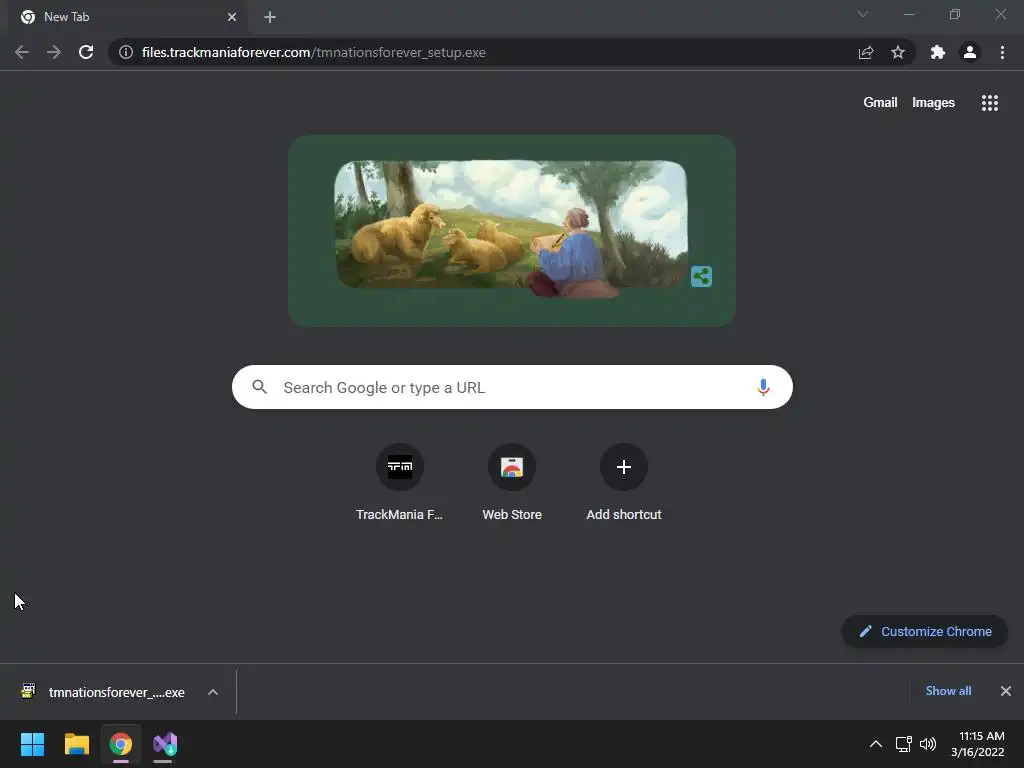Share this page icon in address bar
The height and width of the screenshot is (768, 1024).
tap(866, 52)
